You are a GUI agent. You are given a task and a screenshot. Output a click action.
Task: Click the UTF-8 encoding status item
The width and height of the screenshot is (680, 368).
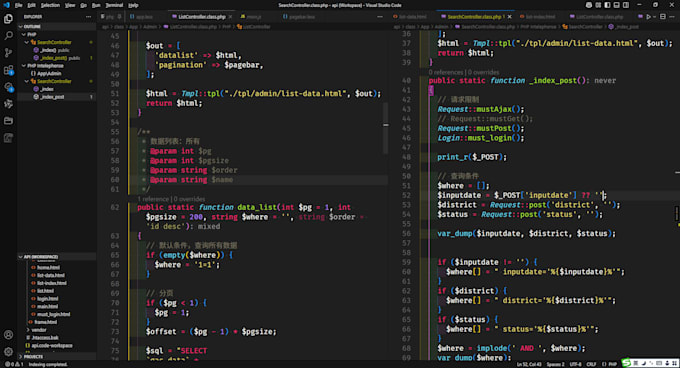575,365
